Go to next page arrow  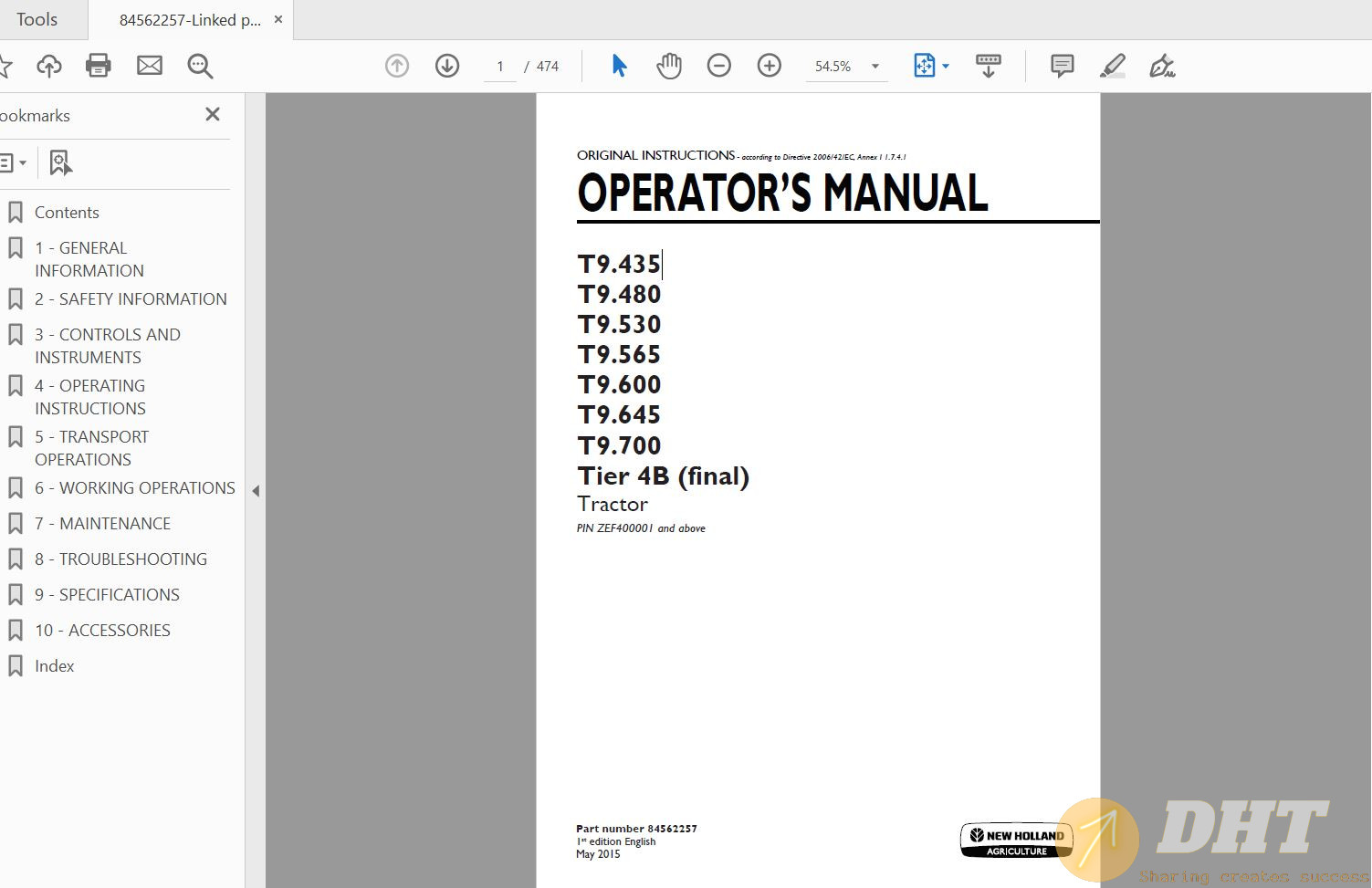[447, 66]
